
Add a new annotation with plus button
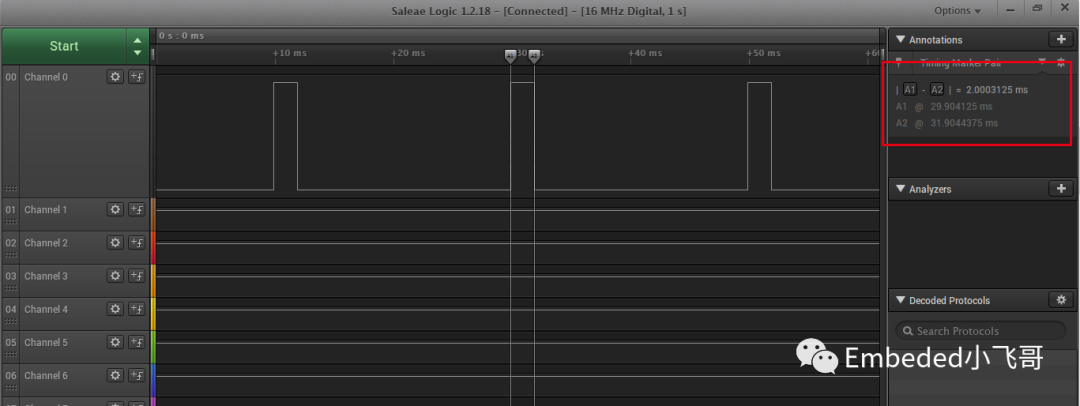[1061, 39]
